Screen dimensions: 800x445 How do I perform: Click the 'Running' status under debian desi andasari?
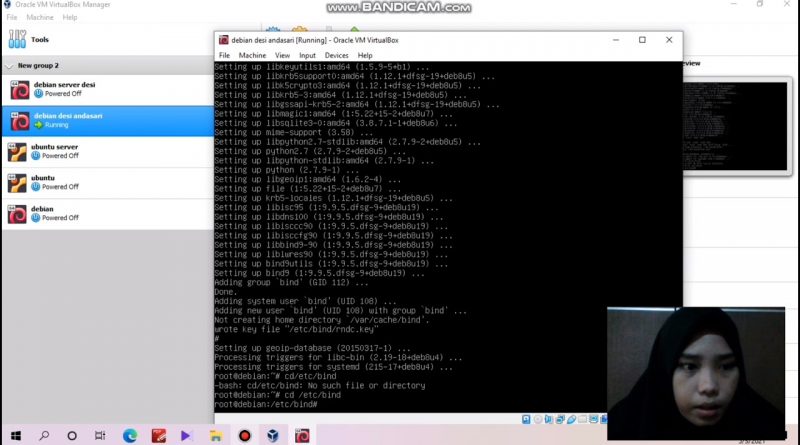[56, 125]
